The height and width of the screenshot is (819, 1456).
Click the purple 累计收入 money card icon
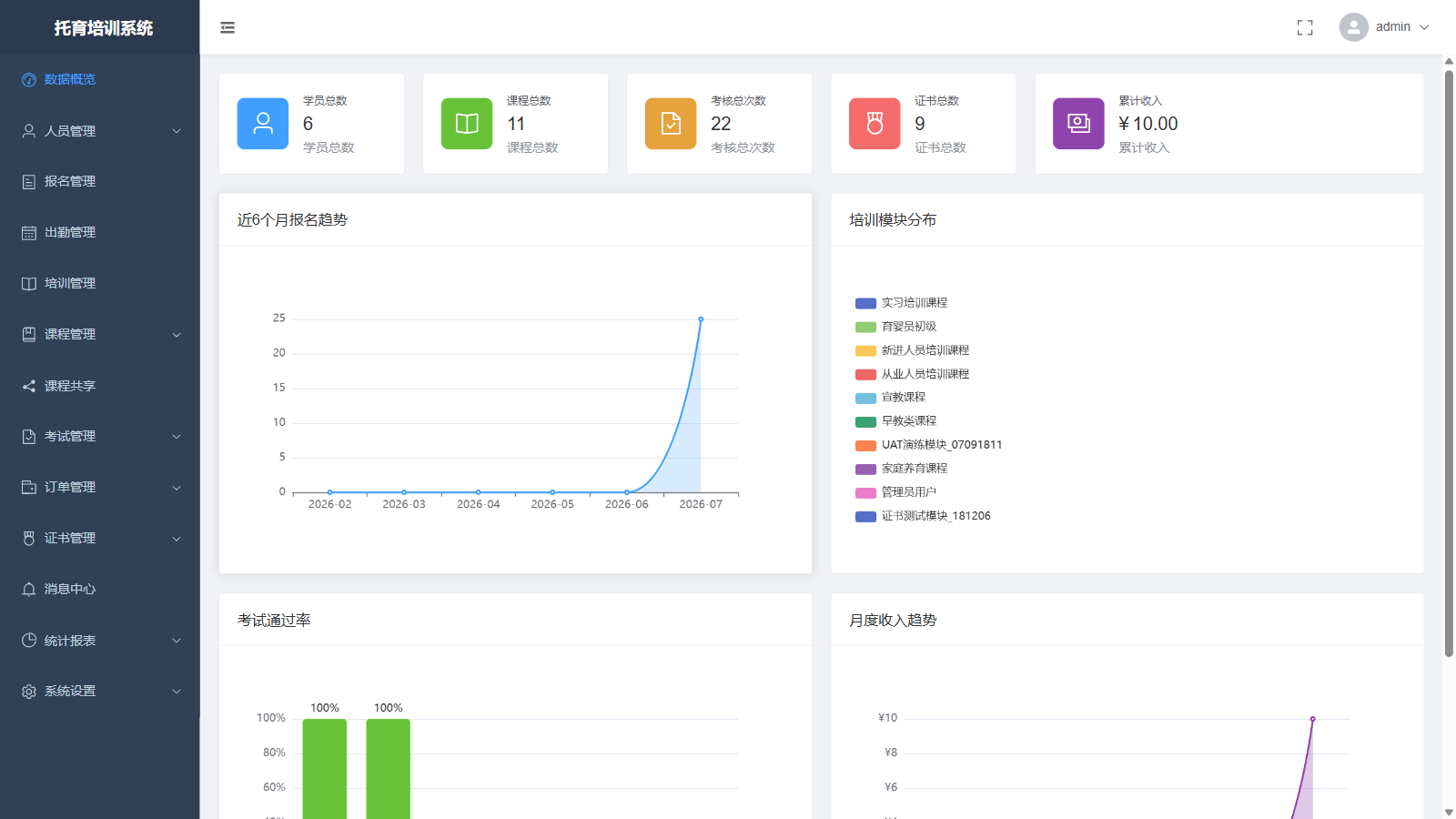pyautogui.click(x=1078, y=124)
